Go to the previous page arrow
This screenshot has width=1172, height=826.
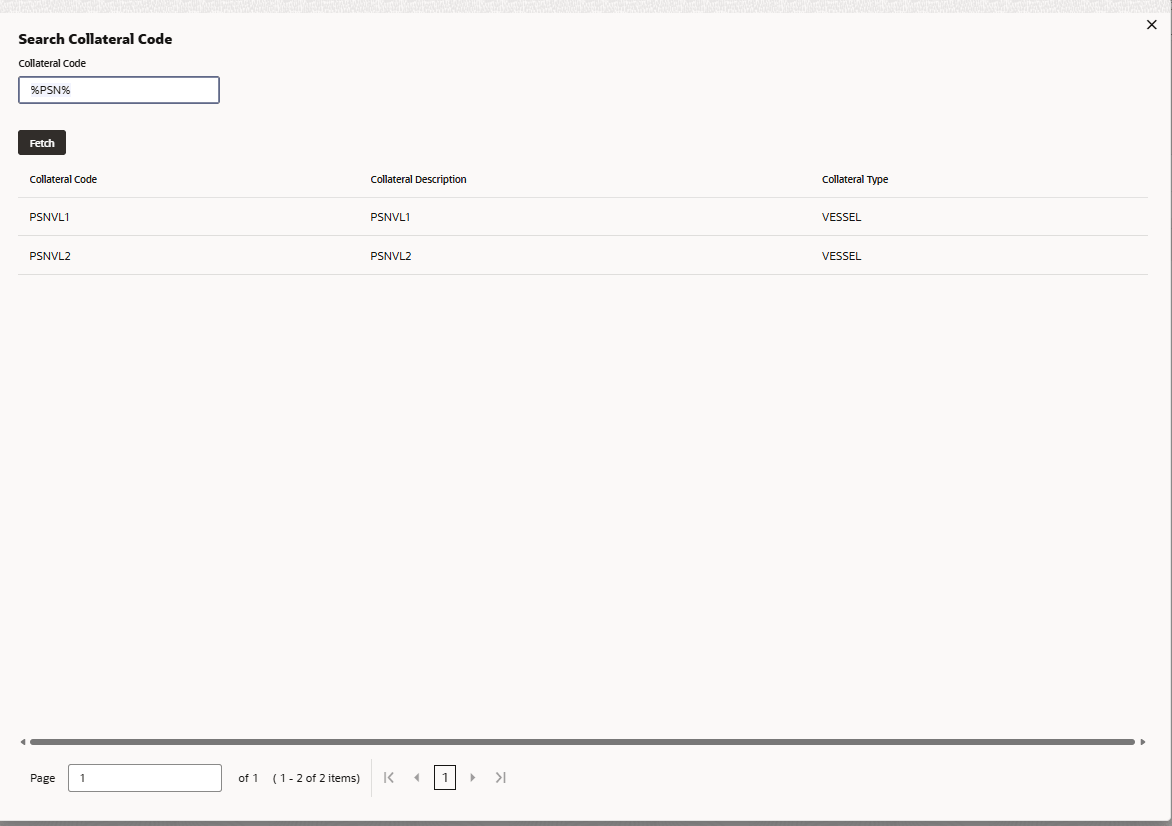pos(416,777)
